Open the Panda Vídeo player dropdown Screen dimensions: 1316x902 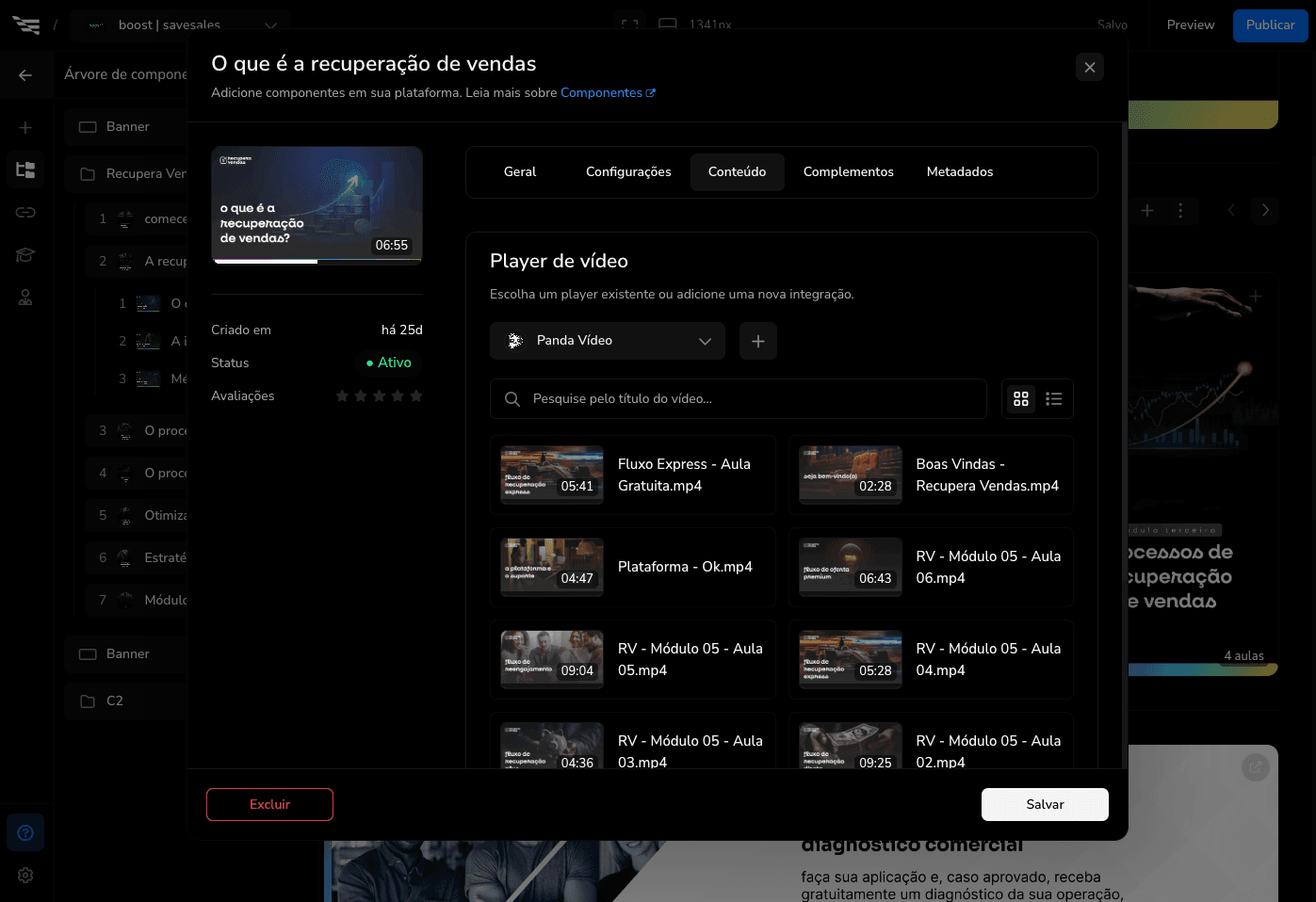tap(608, 341)
